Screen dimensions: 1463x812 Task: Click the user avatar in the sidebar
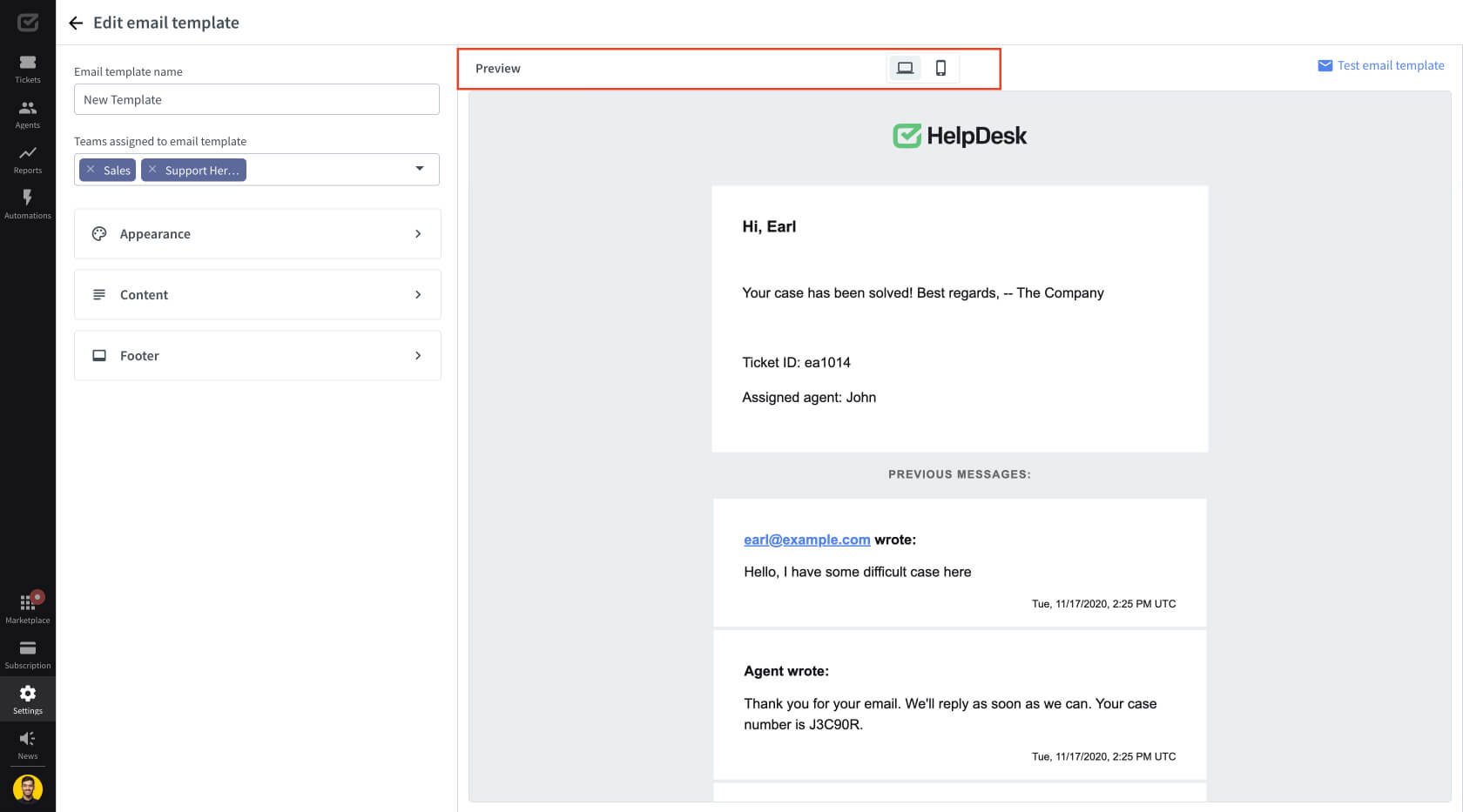click(x=28, y=789)
